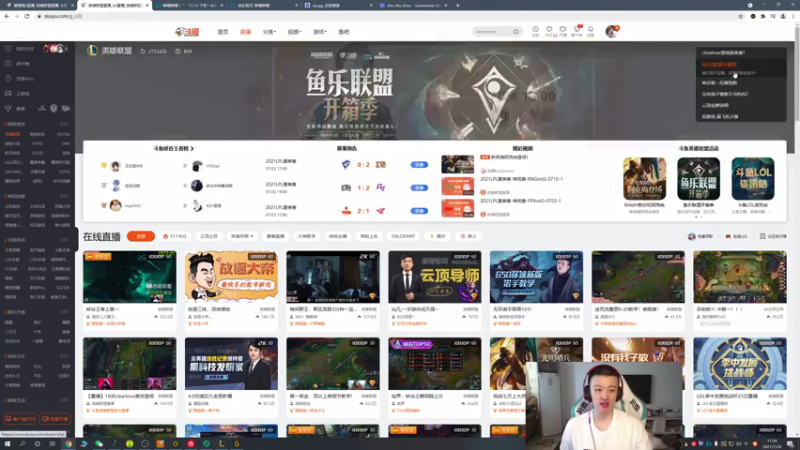Open a new browser tab with plus

[x=457, y=5]
